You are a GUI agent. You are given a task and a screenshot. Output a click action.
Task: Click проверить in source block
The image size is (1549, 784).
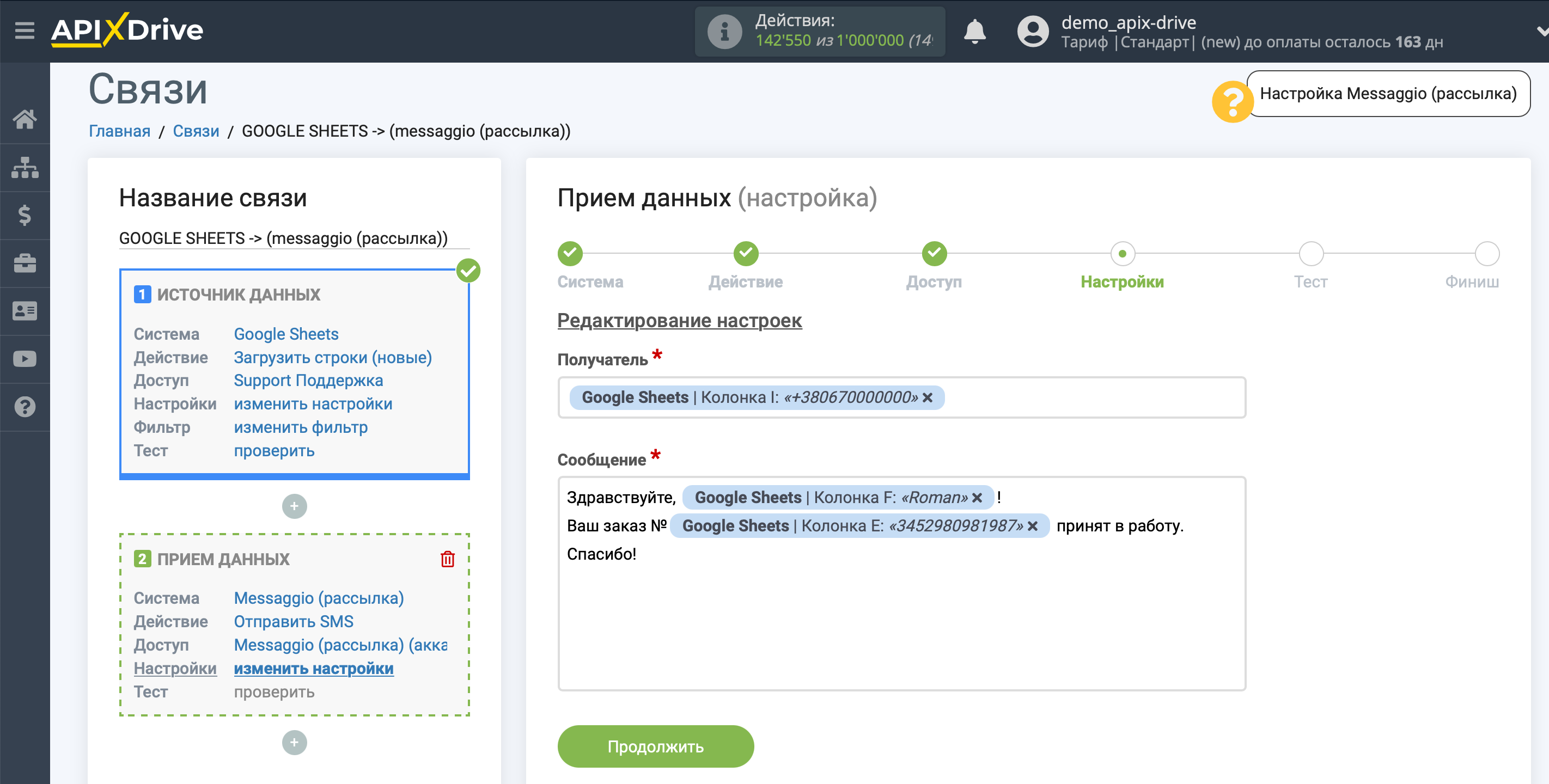274,451
